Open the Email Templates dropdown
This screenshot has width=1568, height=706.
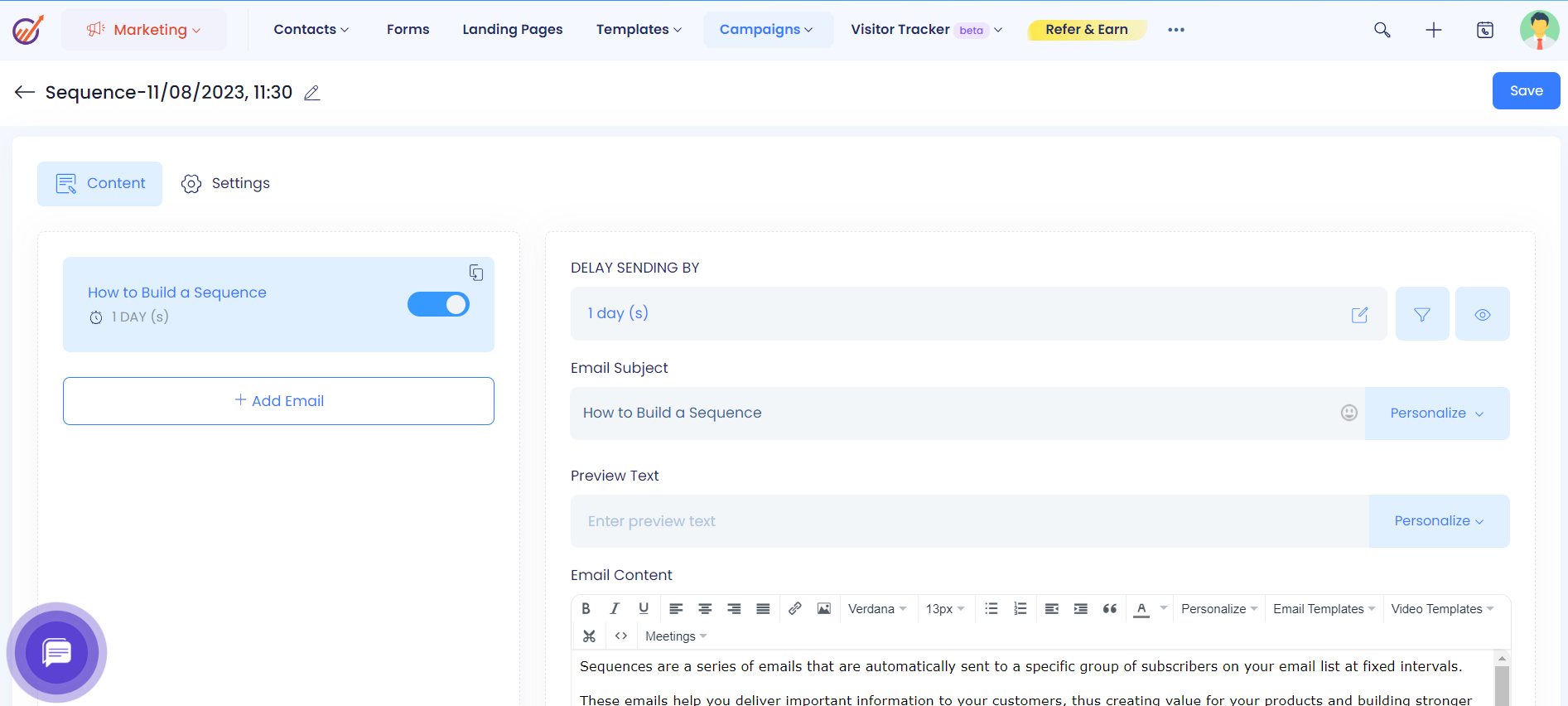[1323, 609]
